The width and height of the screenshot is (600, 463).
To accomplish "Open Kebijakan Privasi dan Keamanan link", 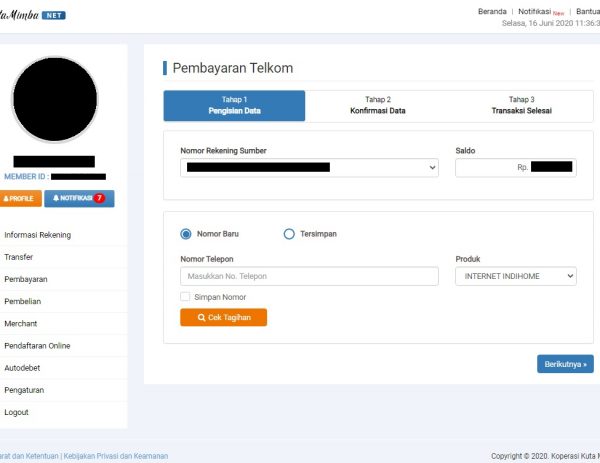I will click(115, 456).
